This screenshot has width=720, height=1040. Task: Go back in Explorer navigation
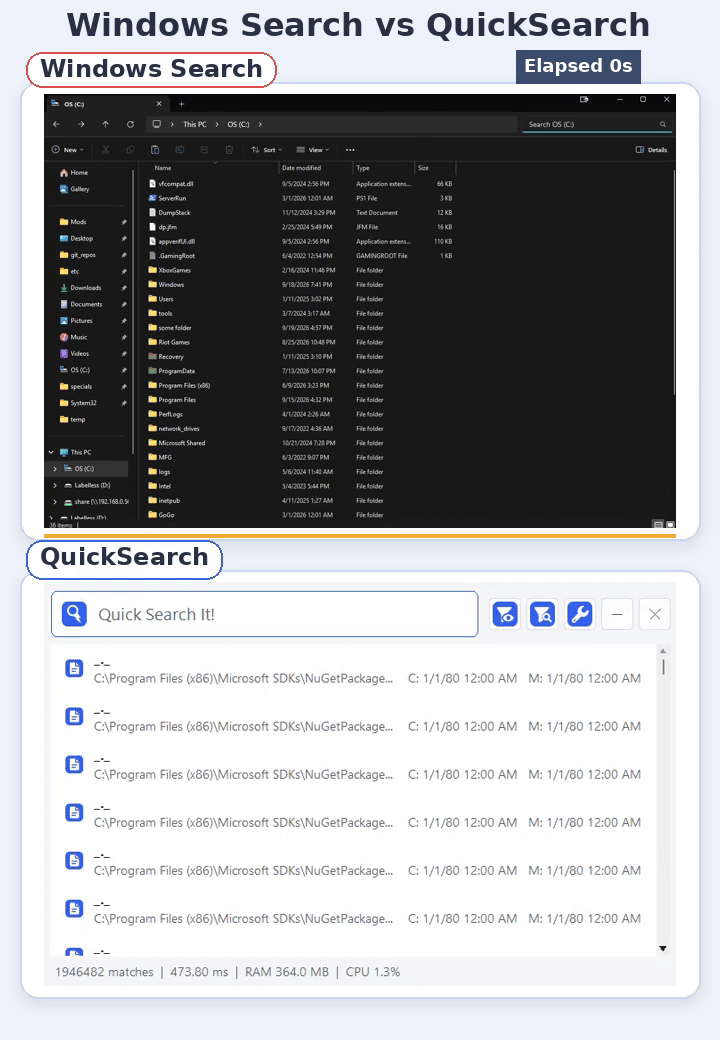56,124
